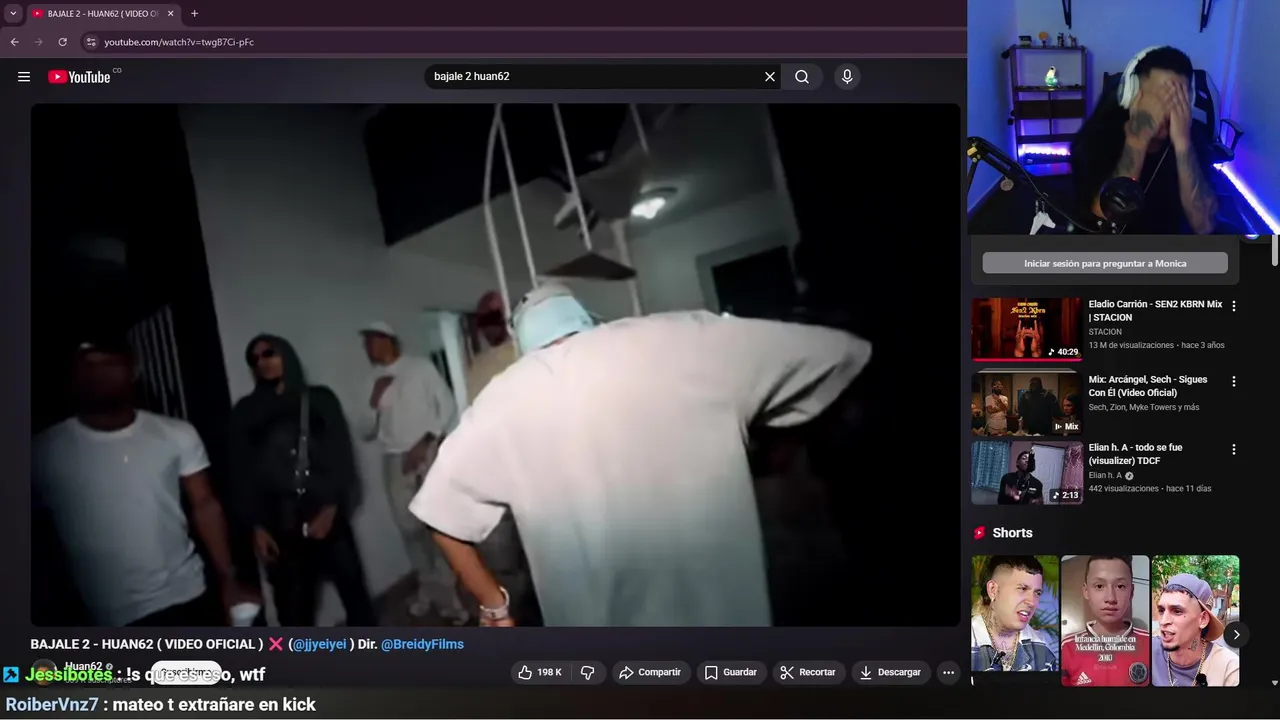Image resolution: width=1280 pixels, height=720 pixels.
Task: Click the video player to pause playback
Action: tap(495, 365)
